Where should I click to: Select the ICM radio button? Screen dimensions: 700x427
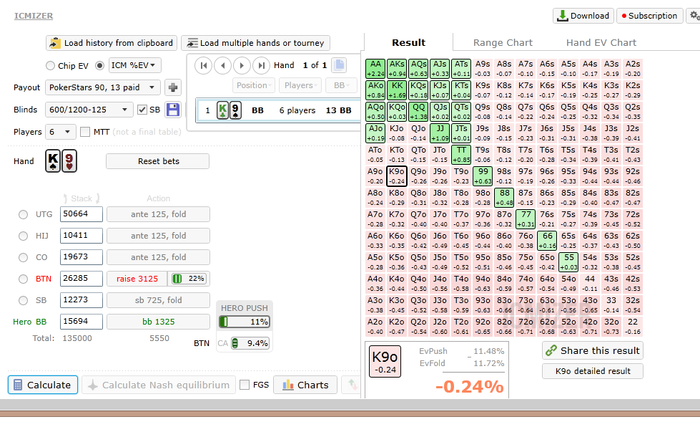click(x=100, y=66)
